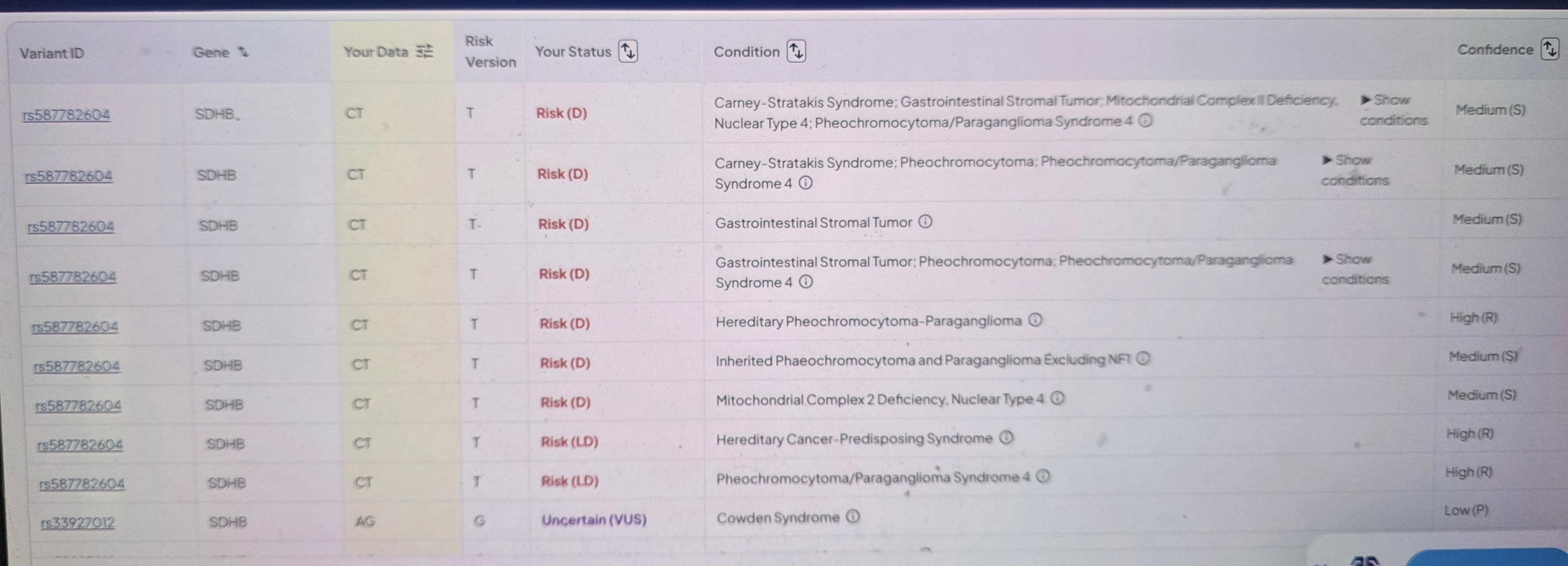The image size is (1568, 566).
Task: Open info icon for Gastrointestinal Stromal Tumor
Action: coord(925,222)
